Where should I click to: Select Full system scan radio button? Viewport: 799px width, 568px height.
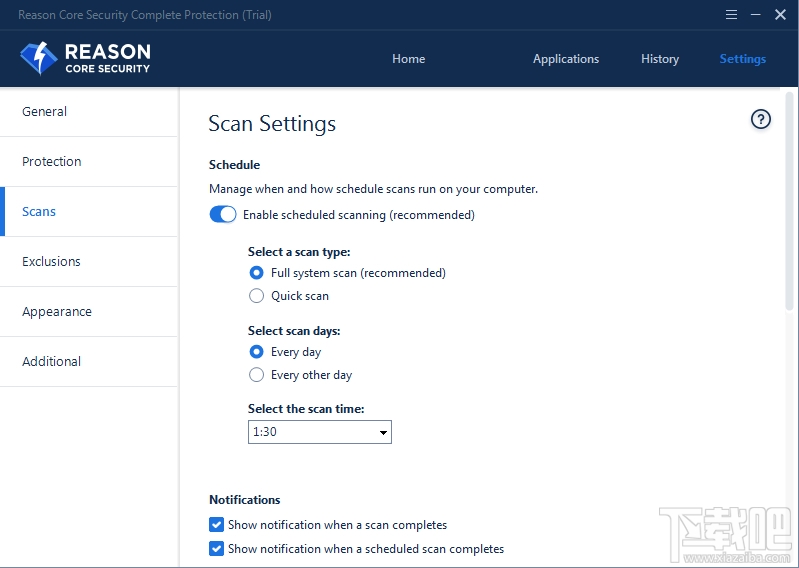pyautogui.click(x=256, y=273)
